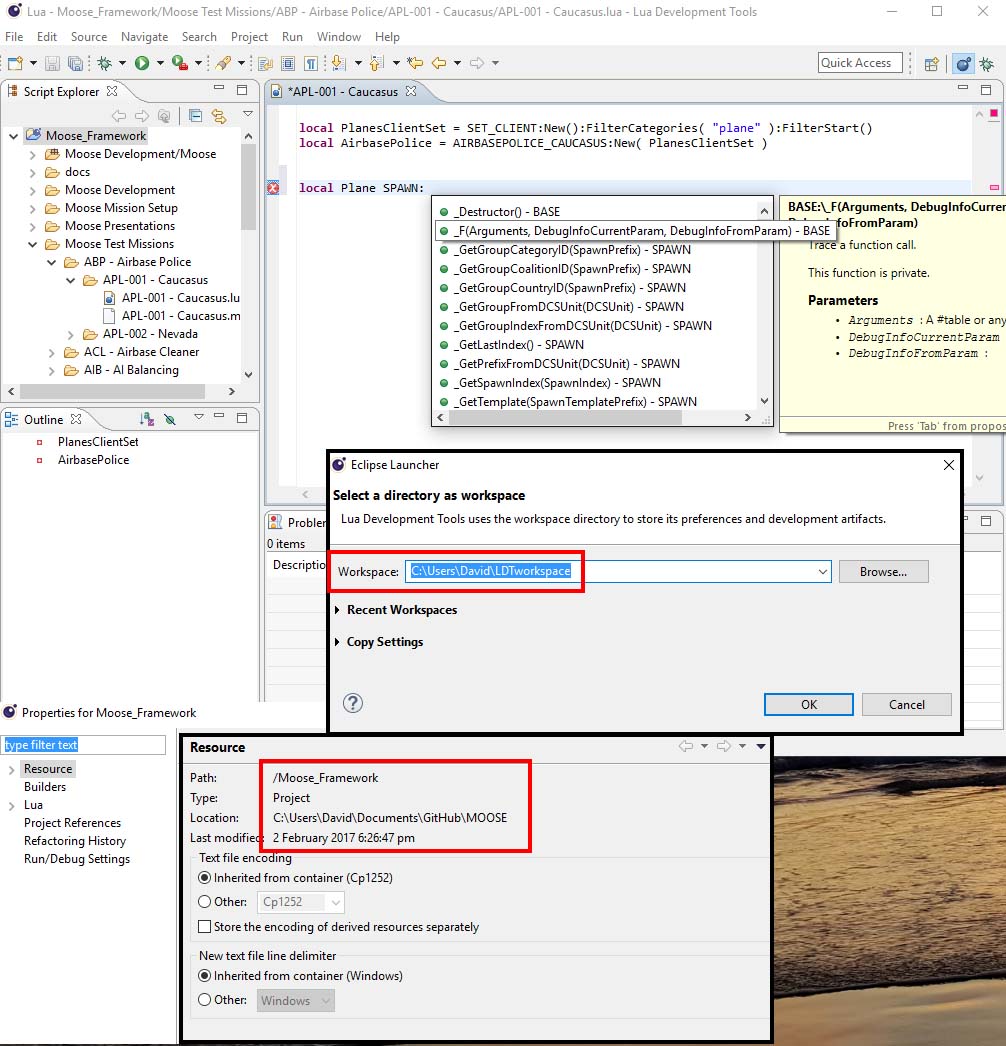
Task: Expand the docs folder node
Action: (33, 172)
